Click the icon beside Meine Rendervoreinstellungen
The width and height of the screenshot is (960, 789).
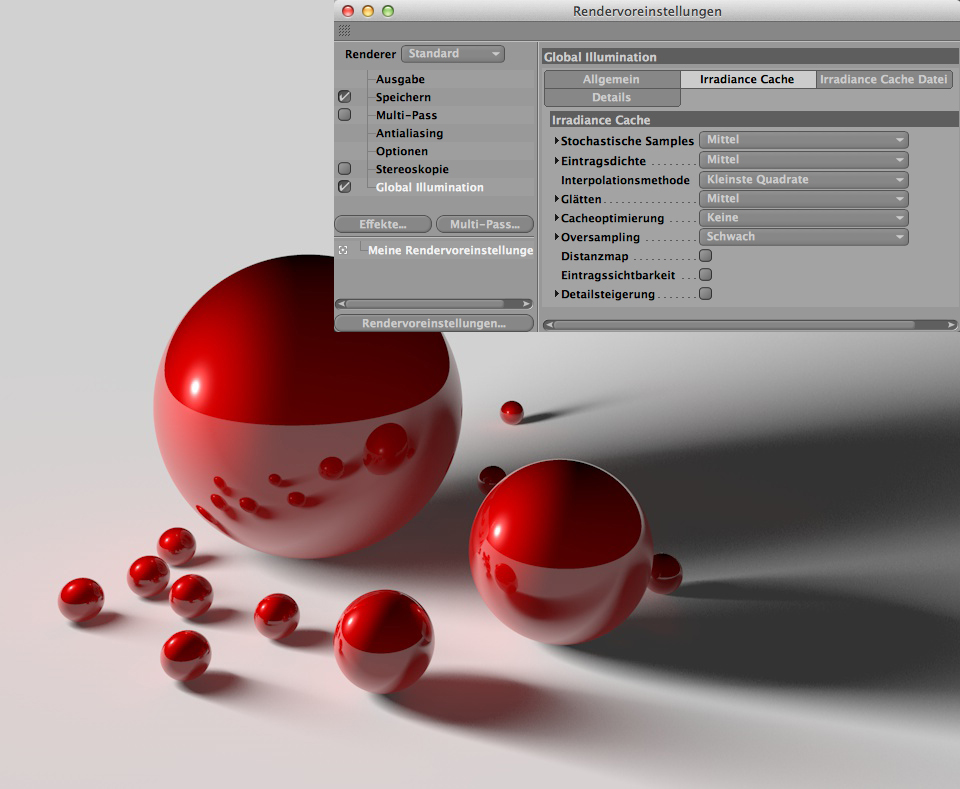coord(343,250)
